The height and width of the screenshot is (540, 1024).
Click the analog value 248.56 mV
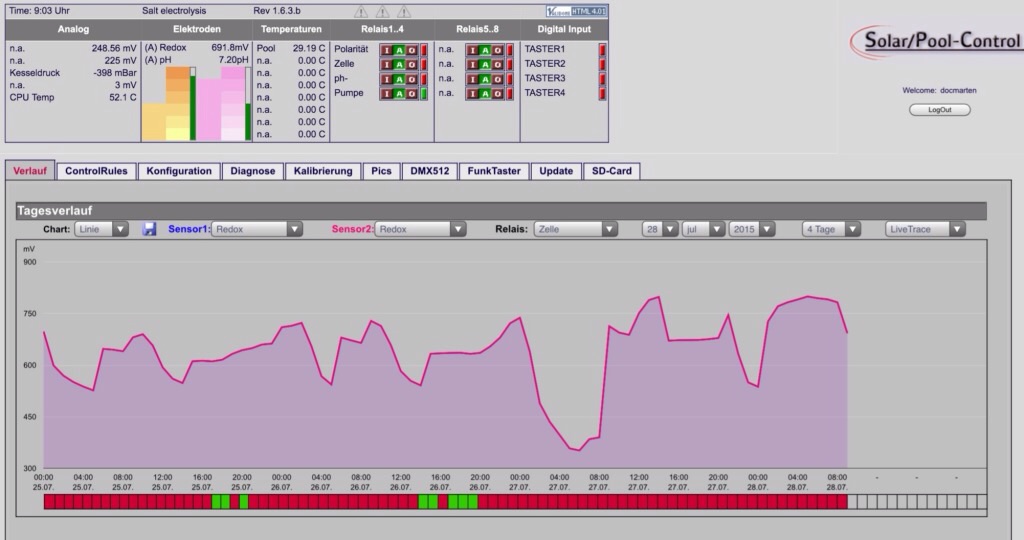(x=114, y=48)
